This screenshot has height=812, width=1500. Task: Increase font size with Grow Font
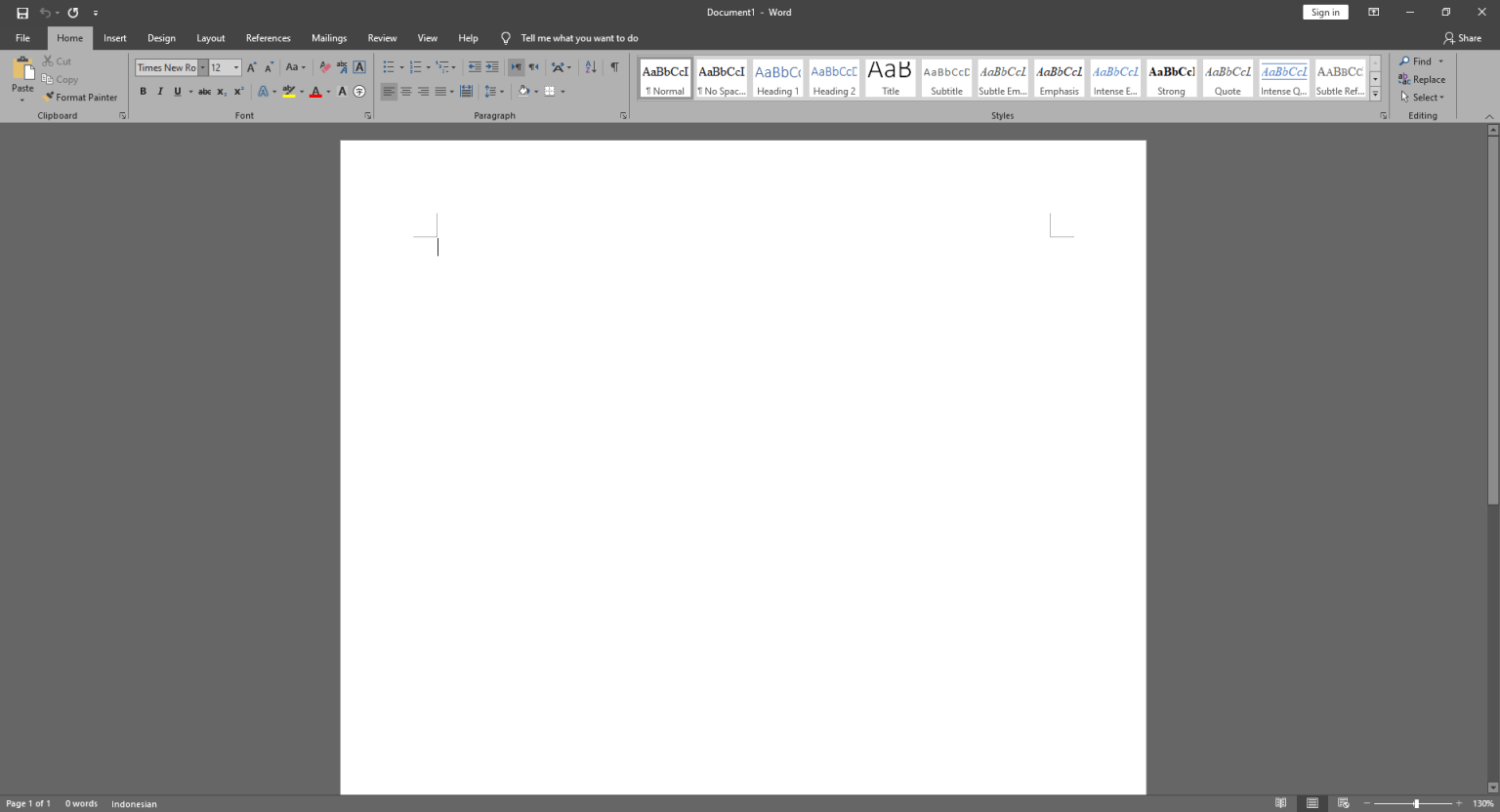coord(252,67)
